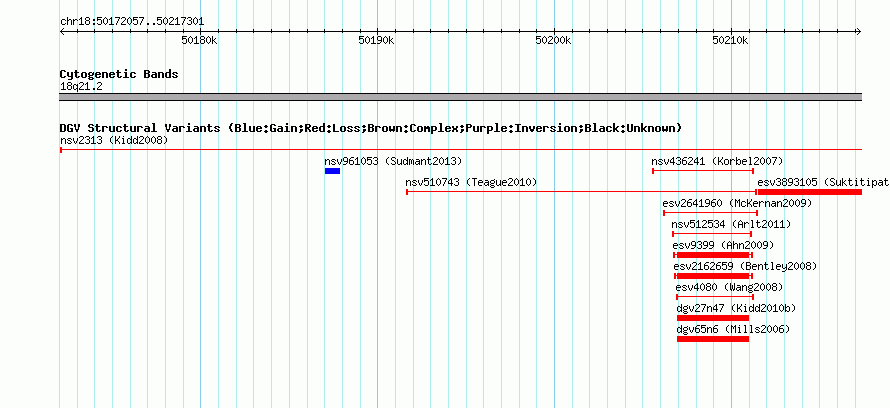Select the nsv436241 red loss line

click(x=703, y=171)
